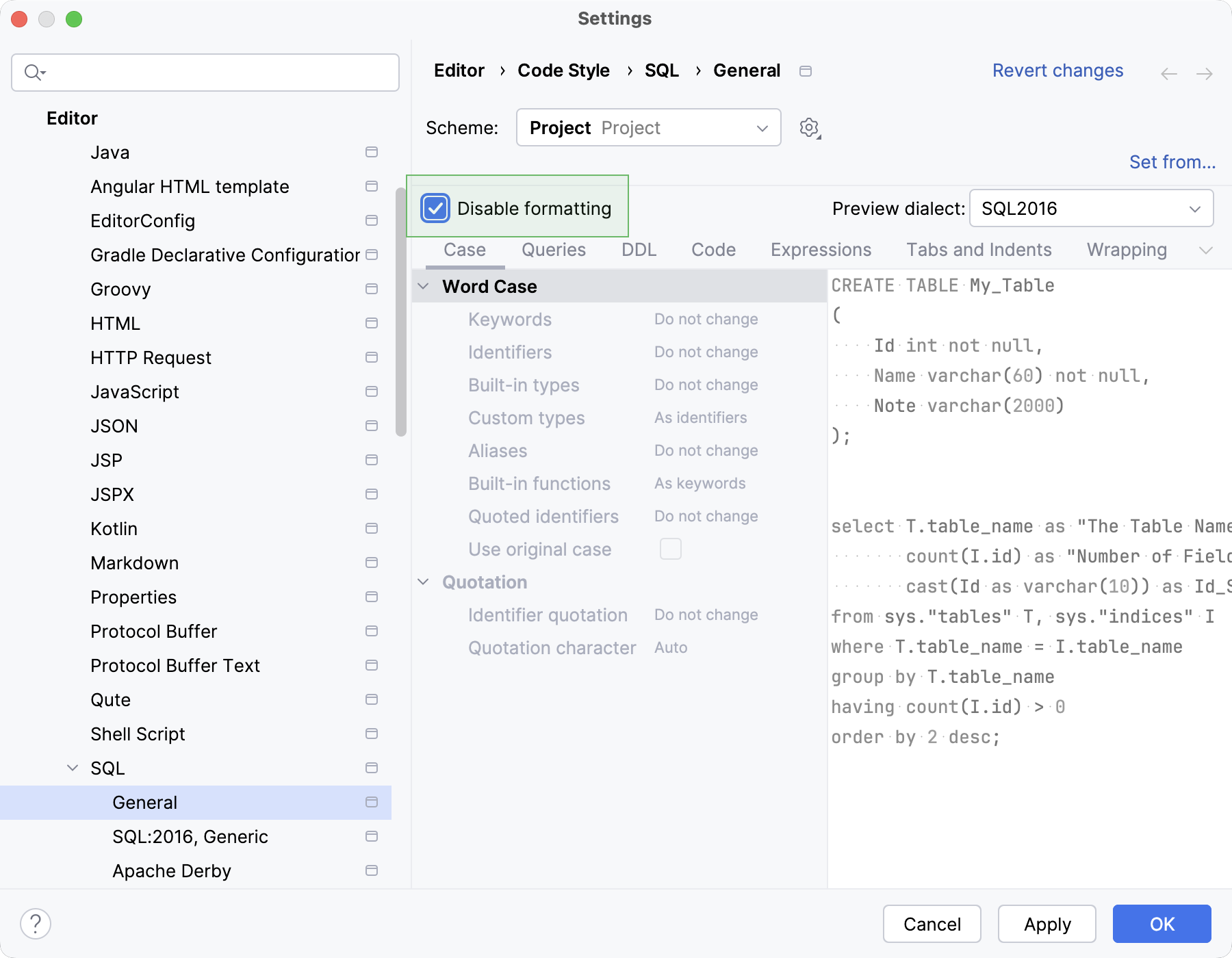Open the Scheme settings gear icon
Screen dimensions: 1232x958
pyautogui.click(x=809, y=127)
